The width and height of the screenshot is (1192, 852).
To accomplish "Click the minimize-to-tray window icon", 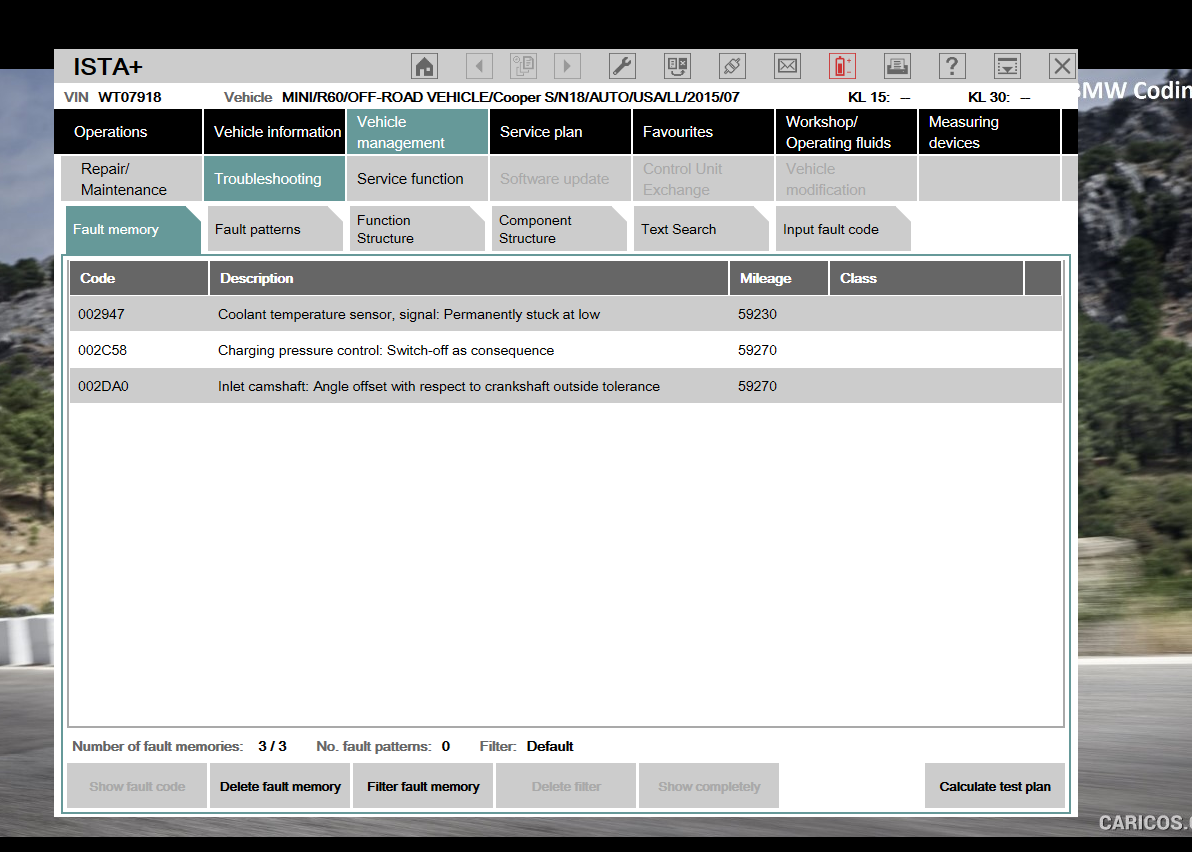I will (x=1007, y=67).
